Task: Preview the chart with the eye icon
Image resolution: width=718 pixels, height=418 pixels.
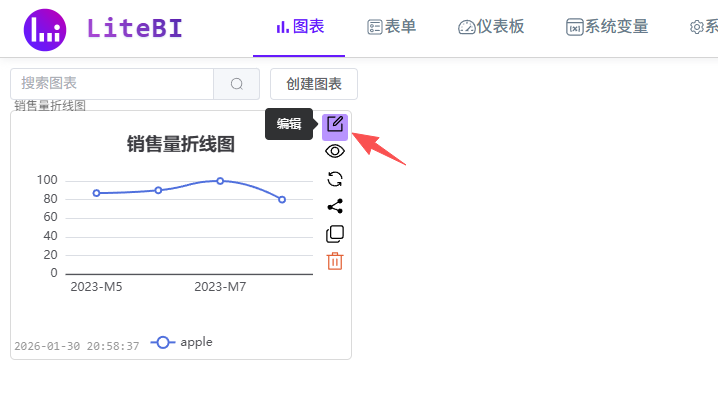Action: pos(335,151)
